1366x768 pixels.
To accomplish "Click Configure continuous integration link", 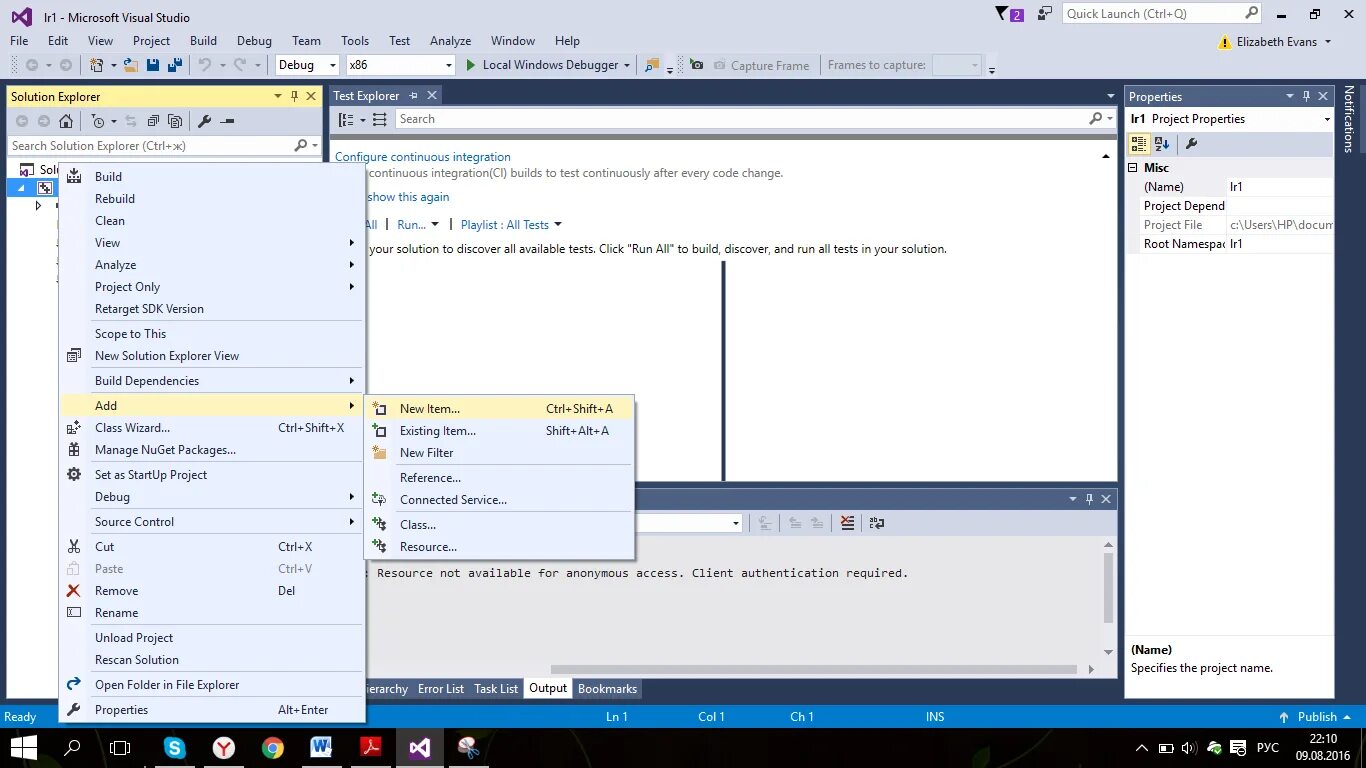I will click(423, 157).
